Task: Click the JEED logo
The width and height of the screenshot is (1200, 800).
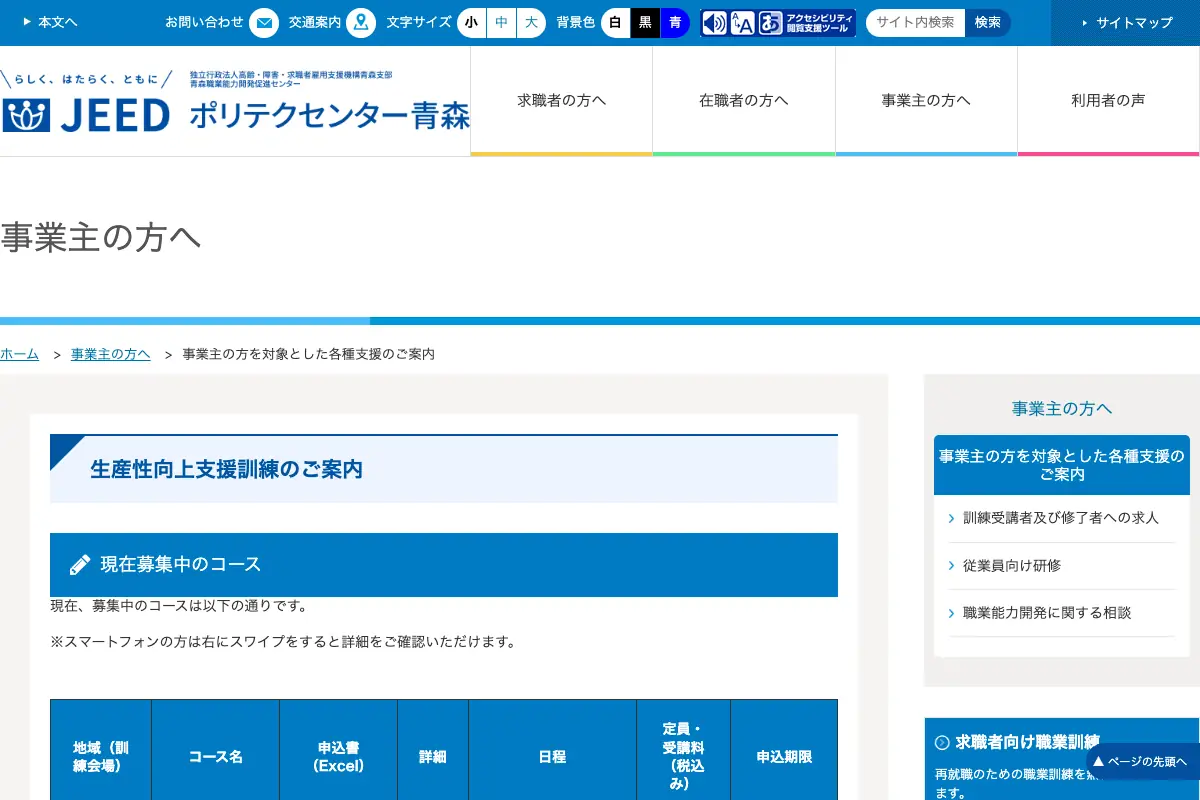Action: pyautogui.click(x=87, y=115)
